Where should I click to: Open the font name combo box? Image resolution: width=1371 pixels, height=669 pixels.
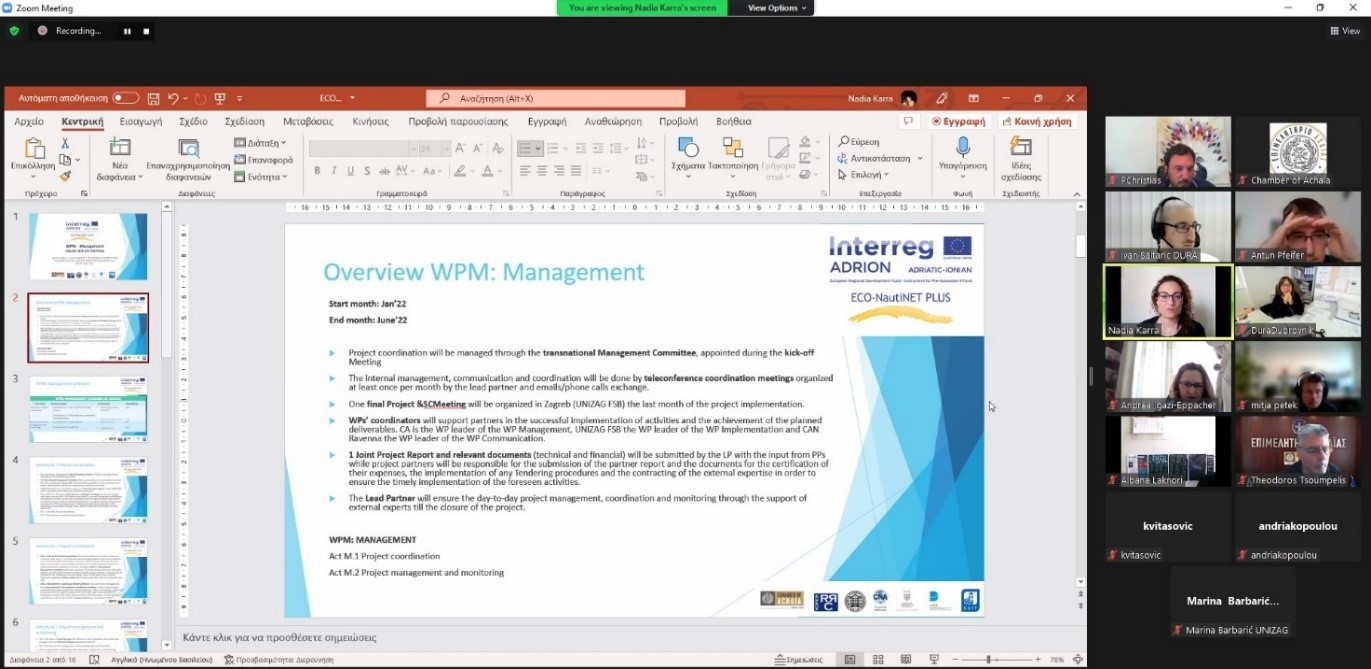pyautogui.click(x=362, y=148)
